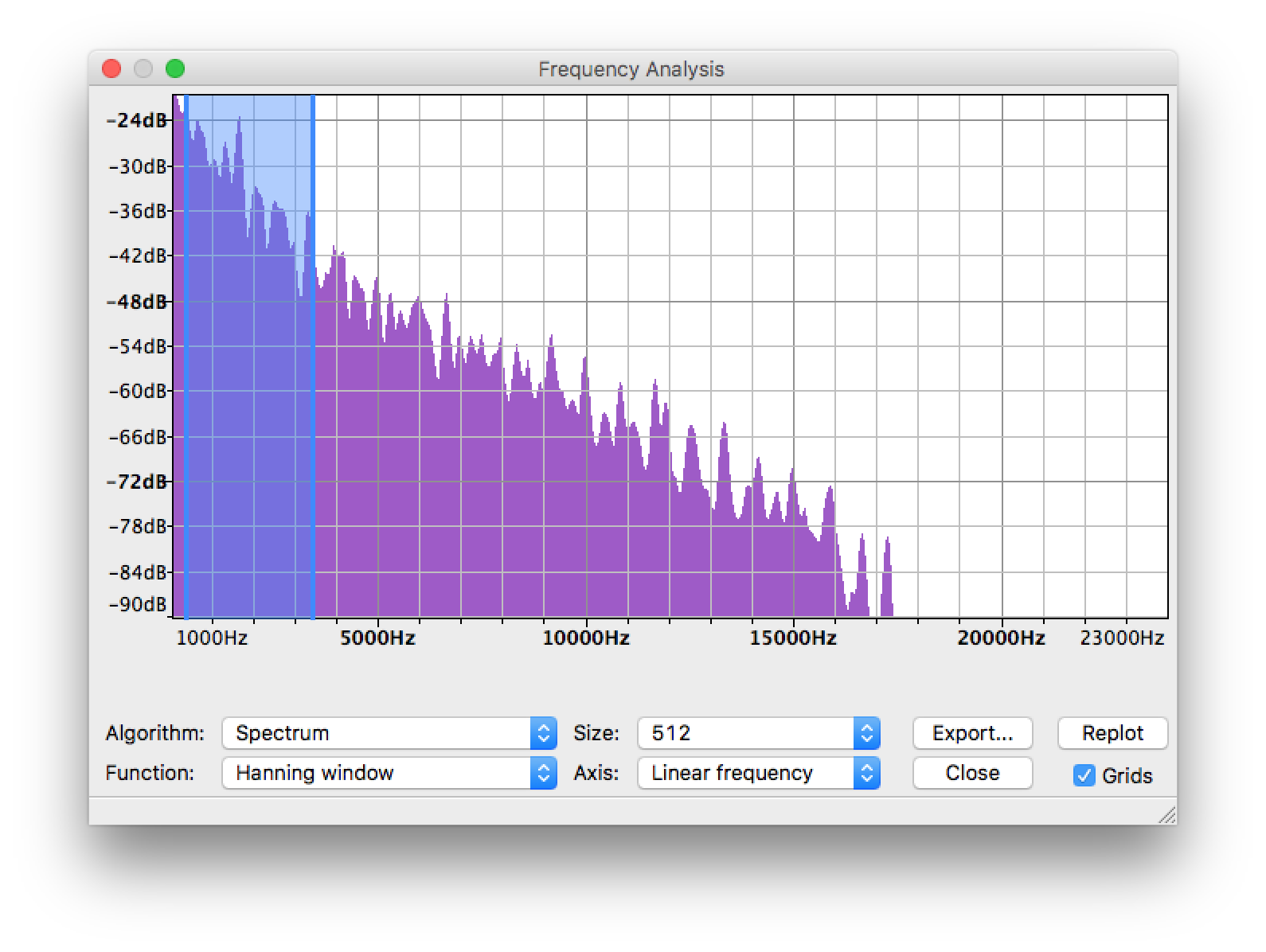The image size is (1266, 952).
Task: Click the Close button beside Axis
Action: point(972,773)
